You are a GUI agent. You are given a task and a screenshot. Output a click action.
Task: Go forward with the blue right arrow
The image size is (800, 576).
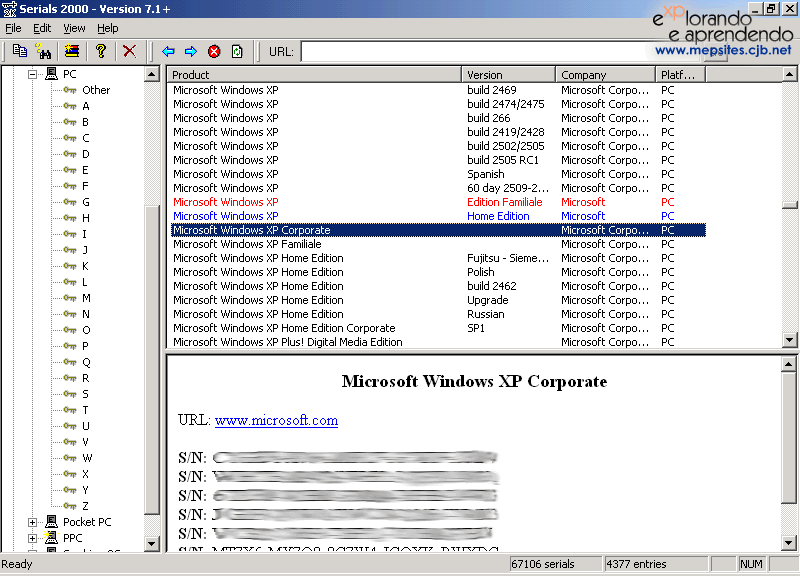pyautogui.click(x=191, y=52)
